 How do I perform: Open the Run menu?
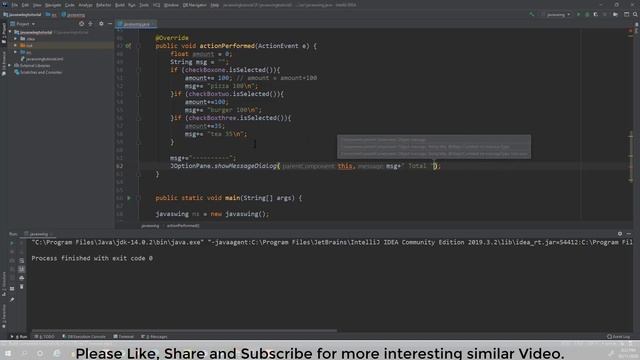(x=131, y=5)
